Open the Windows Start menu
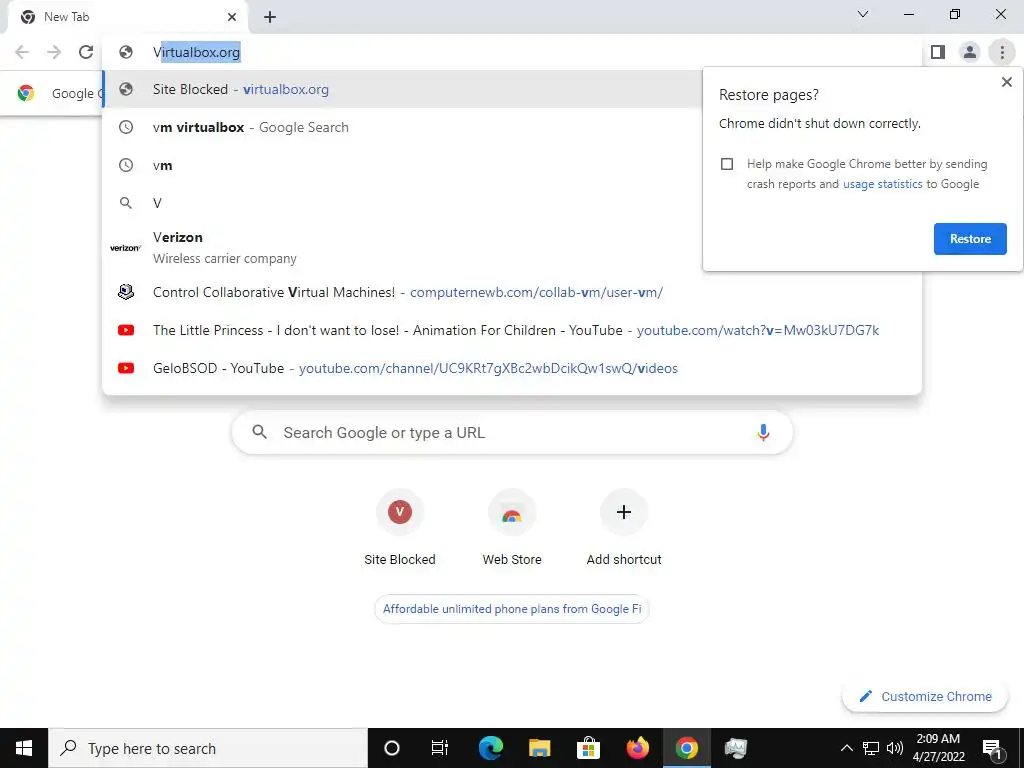 [x=24, y=748]
